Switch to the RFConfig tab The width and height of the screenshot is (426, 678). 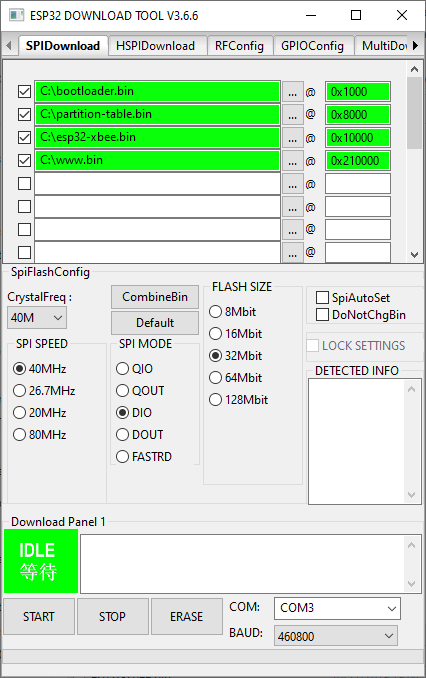(239, 46)
